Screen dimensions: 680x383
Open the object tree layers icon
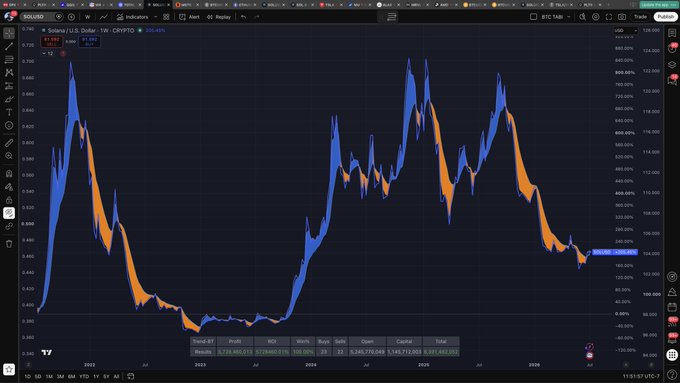[672, 64]
